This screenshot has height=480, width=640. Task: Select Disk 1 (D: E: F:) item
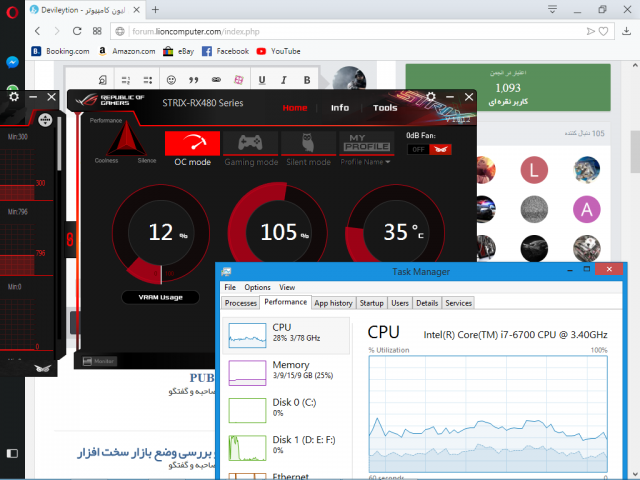[286, 447]
